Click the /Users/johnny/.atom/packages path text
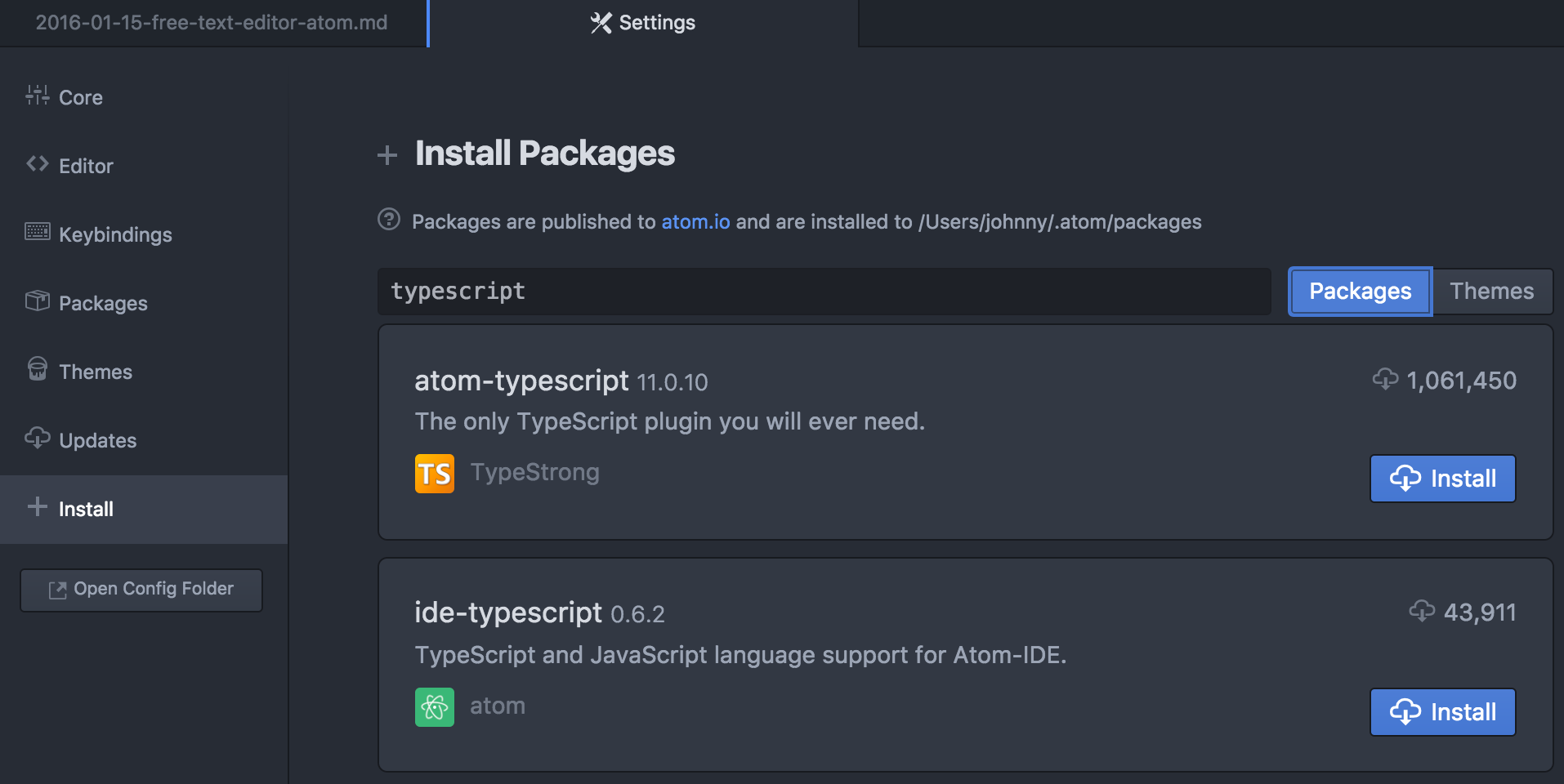 click(x=1060, y=222)
